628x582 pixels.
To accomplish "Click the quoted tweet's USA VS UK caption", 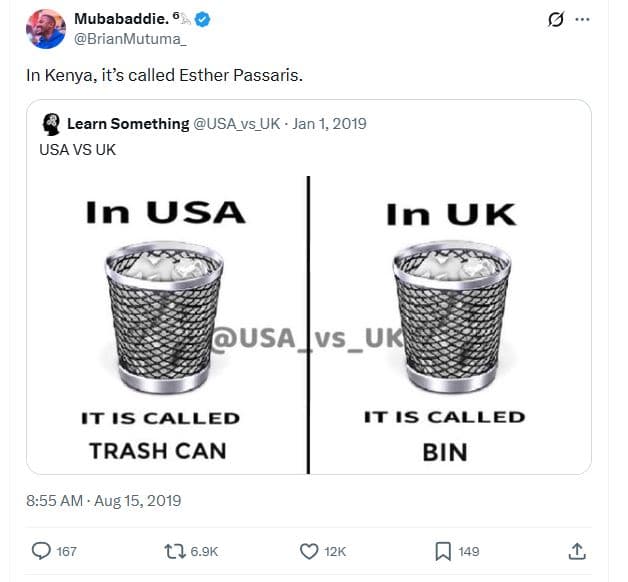I will tap(76, 147).
